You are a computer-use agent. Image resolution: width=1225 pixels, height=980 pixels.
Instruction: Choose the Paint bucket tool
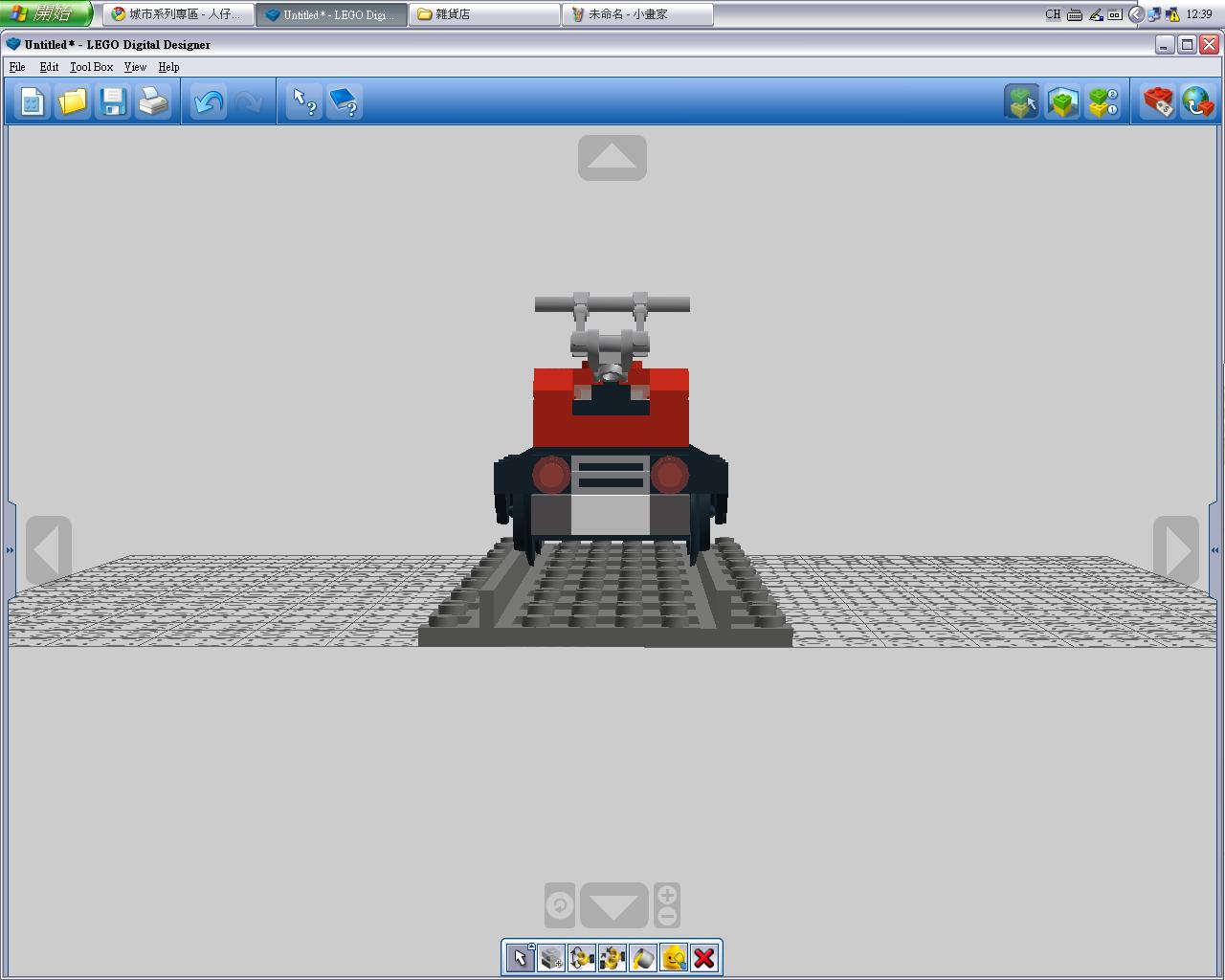point(642,958)
